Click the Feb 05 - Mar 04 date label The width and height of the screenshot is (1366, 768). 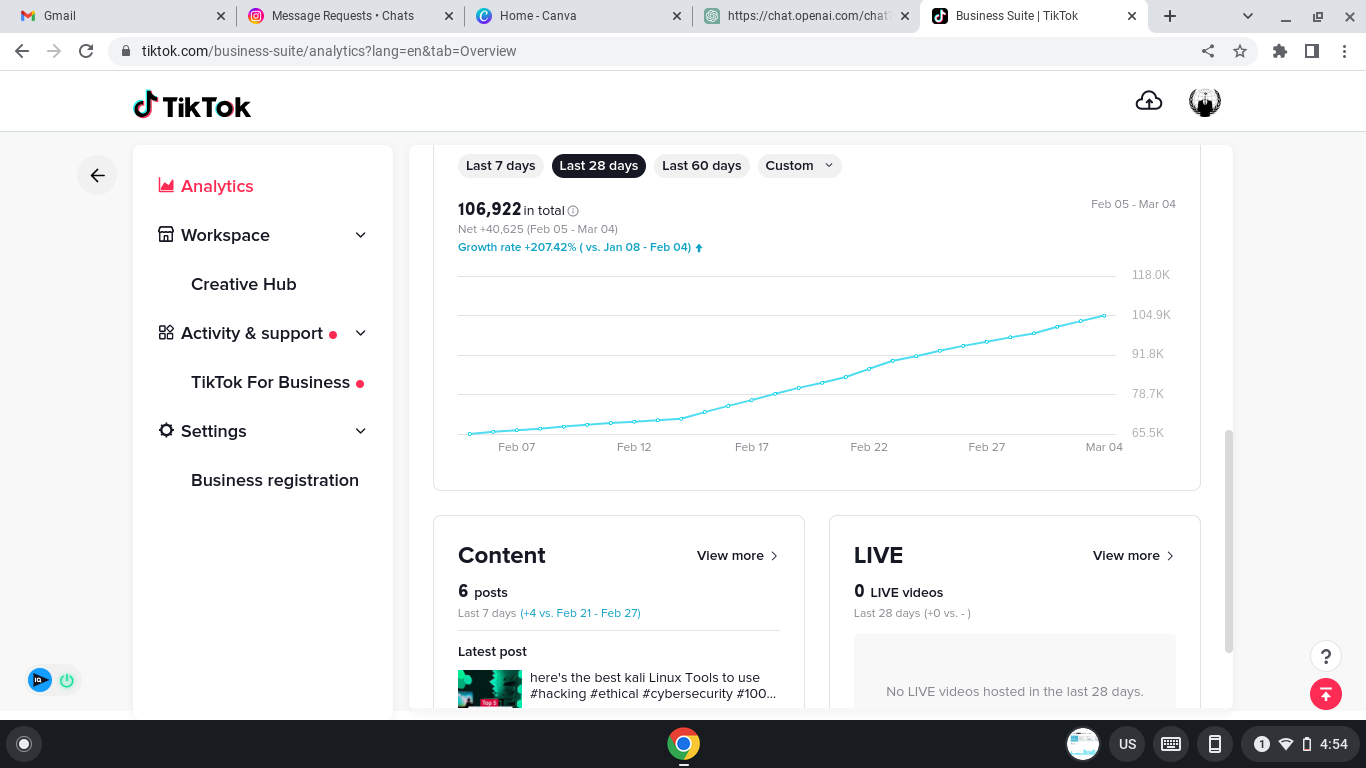1133,204
